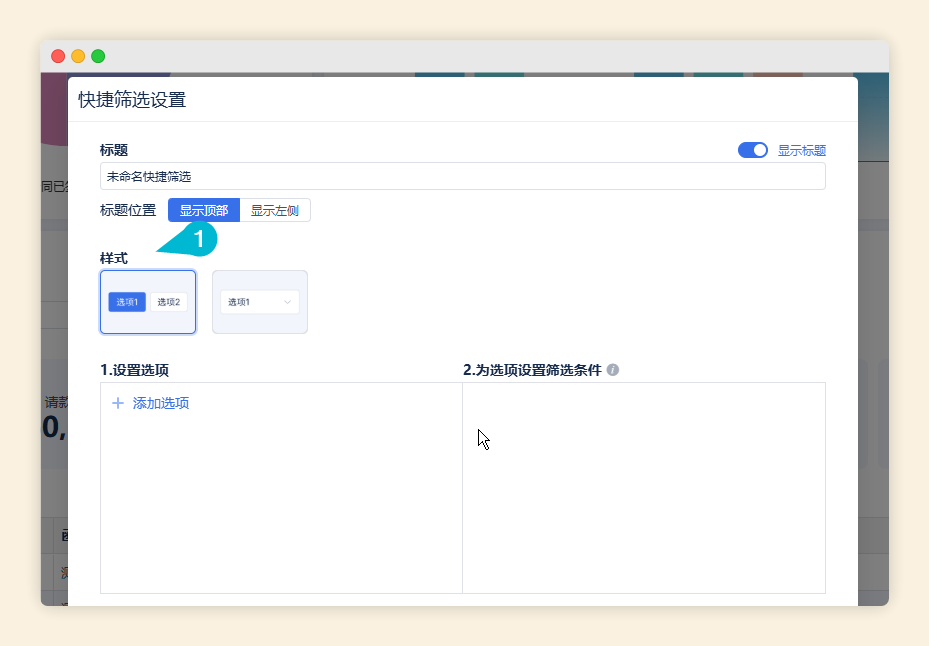Disable the 显示标题 toggle switch
Image resolution: width=929 pixels, height=646 pixels.
(x=752, y=149)
